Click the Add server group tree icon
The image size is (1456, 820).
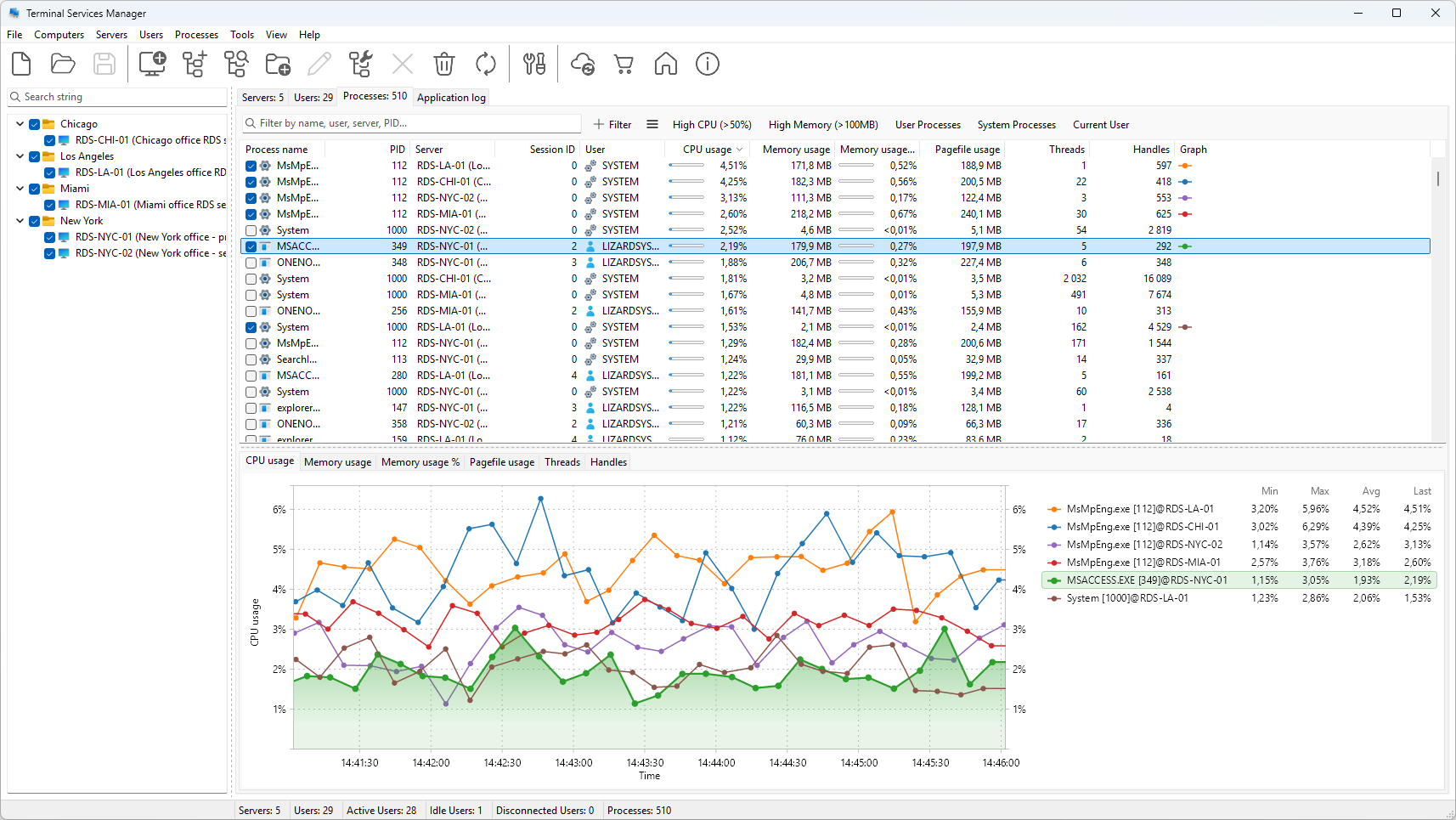pos(236,64)
